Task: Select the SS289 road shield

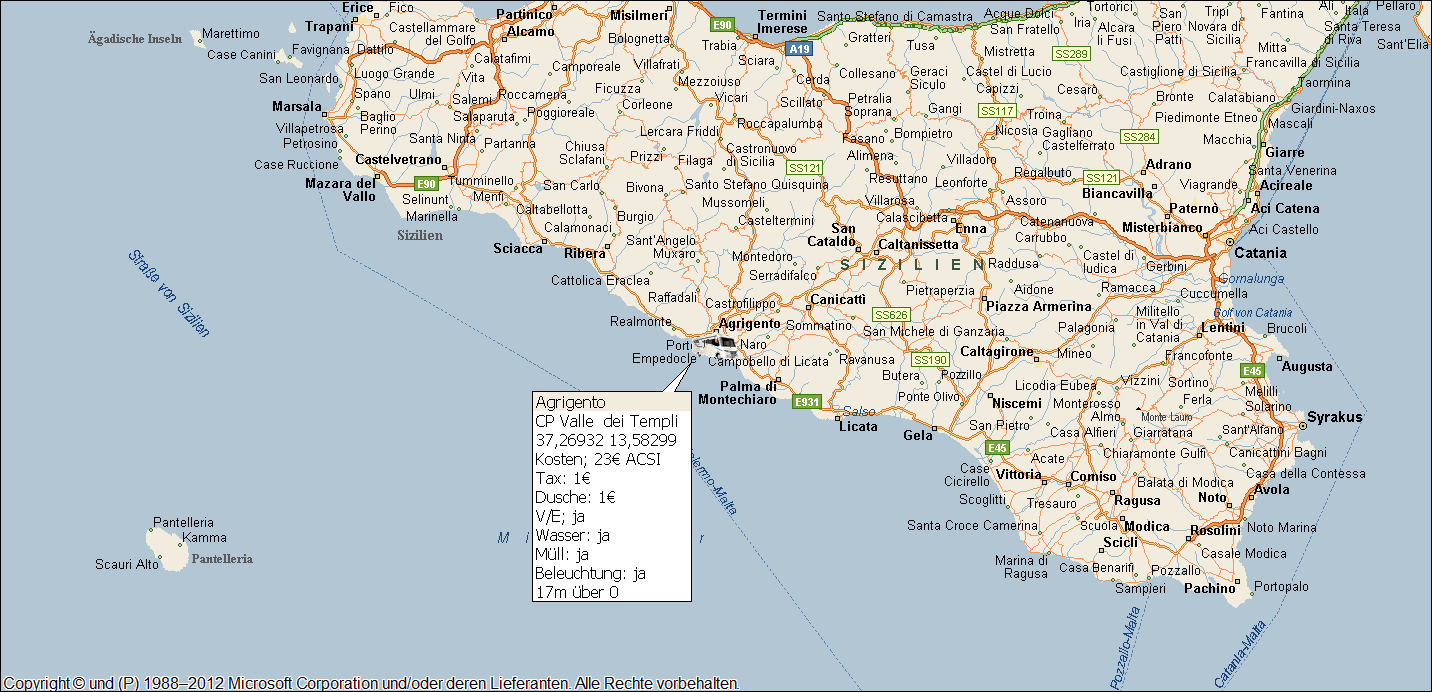Action: 1071,53
